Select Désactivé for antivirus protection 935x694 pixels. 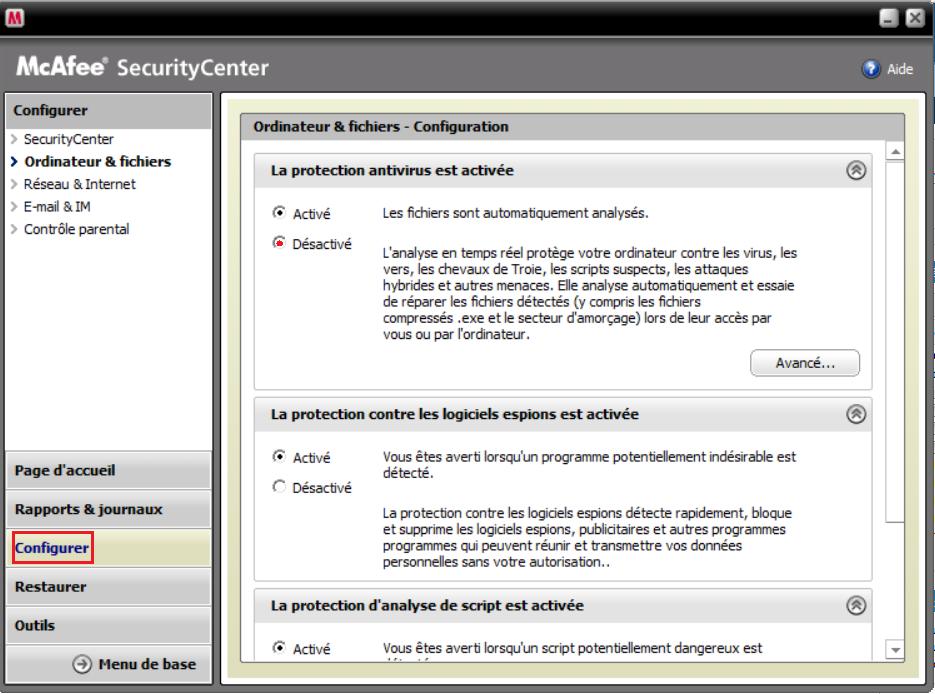(x=278, y=243)
